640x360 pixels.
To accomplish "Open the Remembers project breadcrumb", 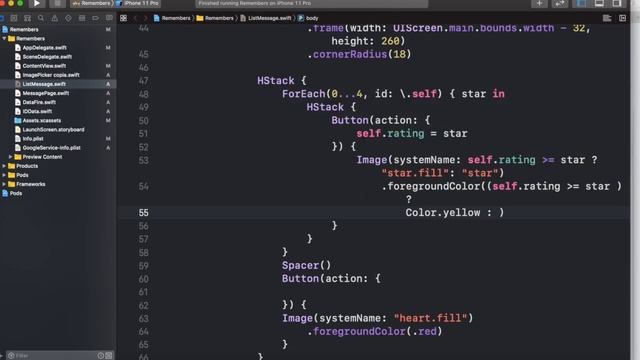I will (172, 18).
